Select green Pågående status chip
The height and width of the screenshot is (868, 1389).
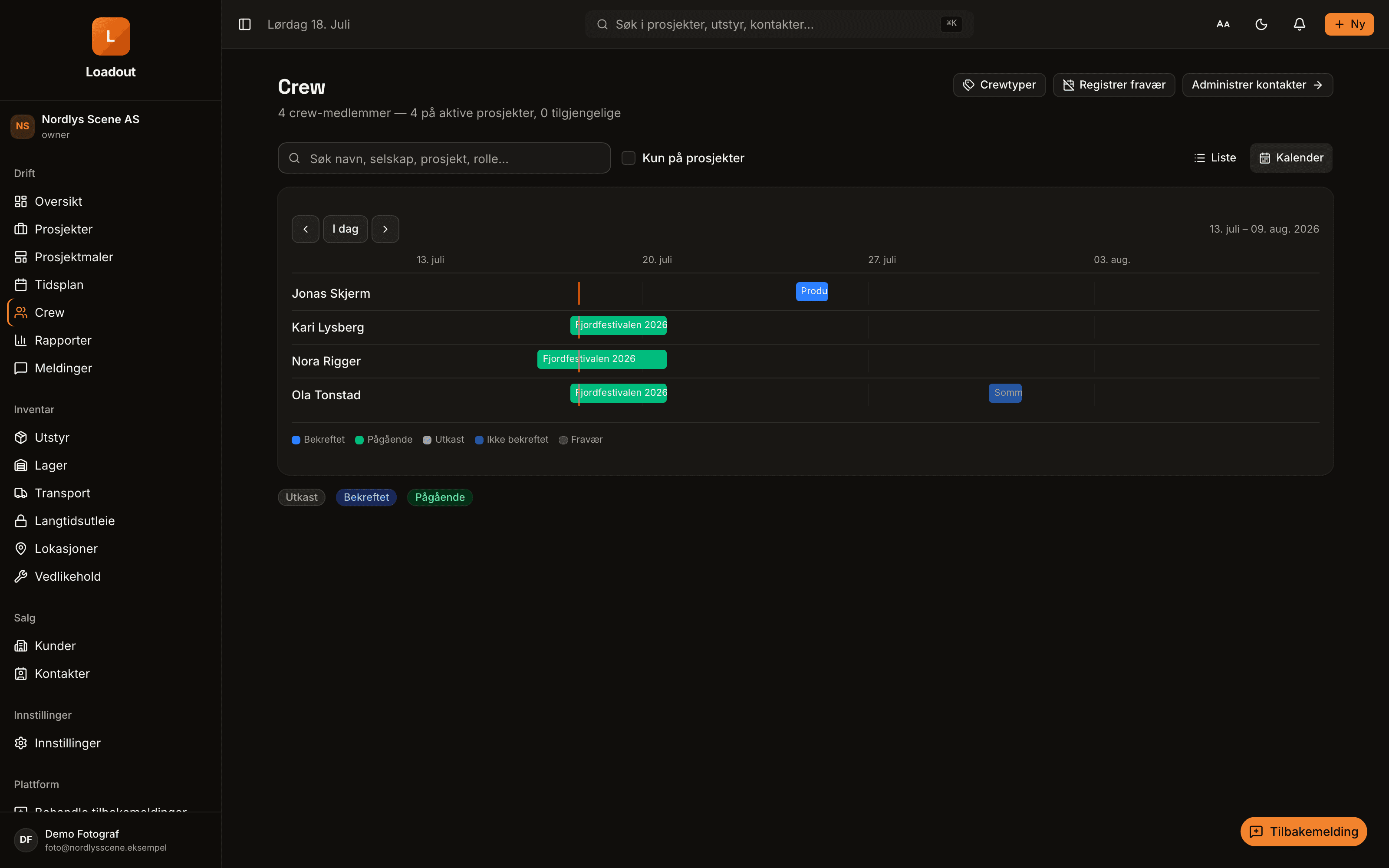[440, 497]
